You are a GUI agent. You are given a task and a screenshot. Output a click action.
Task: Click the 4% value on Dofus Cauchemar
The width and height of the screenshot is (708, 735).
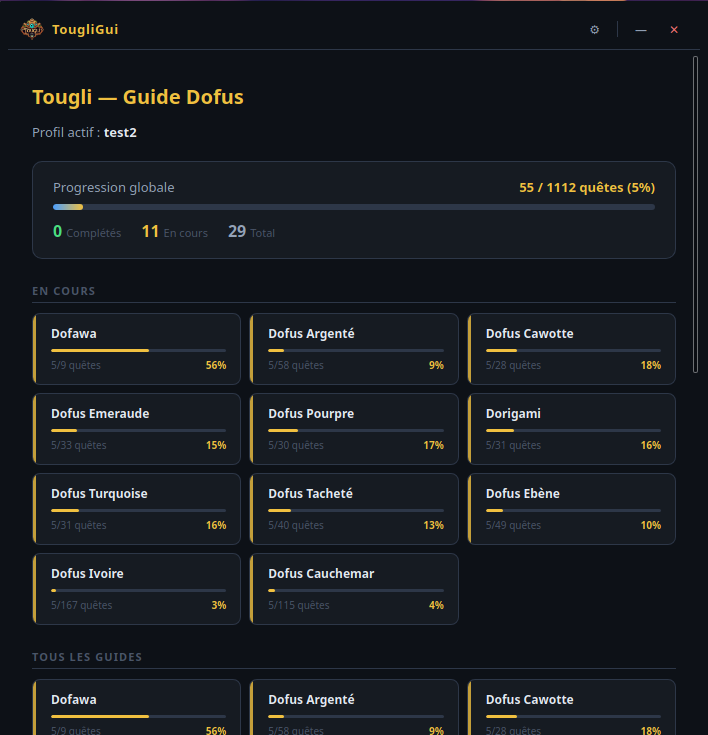(437, 605)
